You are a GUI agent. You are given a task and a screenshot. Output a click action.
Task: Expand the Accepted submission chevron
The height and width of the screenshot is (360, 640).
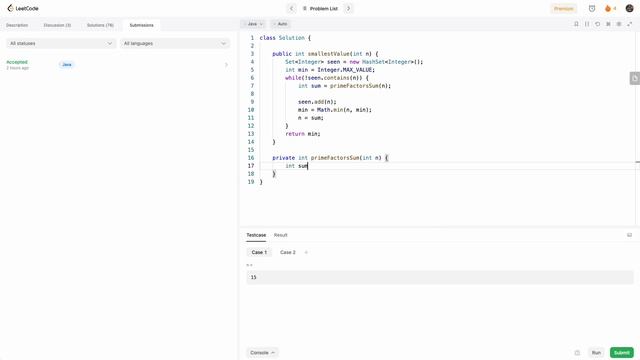click(x=226, y=65)
